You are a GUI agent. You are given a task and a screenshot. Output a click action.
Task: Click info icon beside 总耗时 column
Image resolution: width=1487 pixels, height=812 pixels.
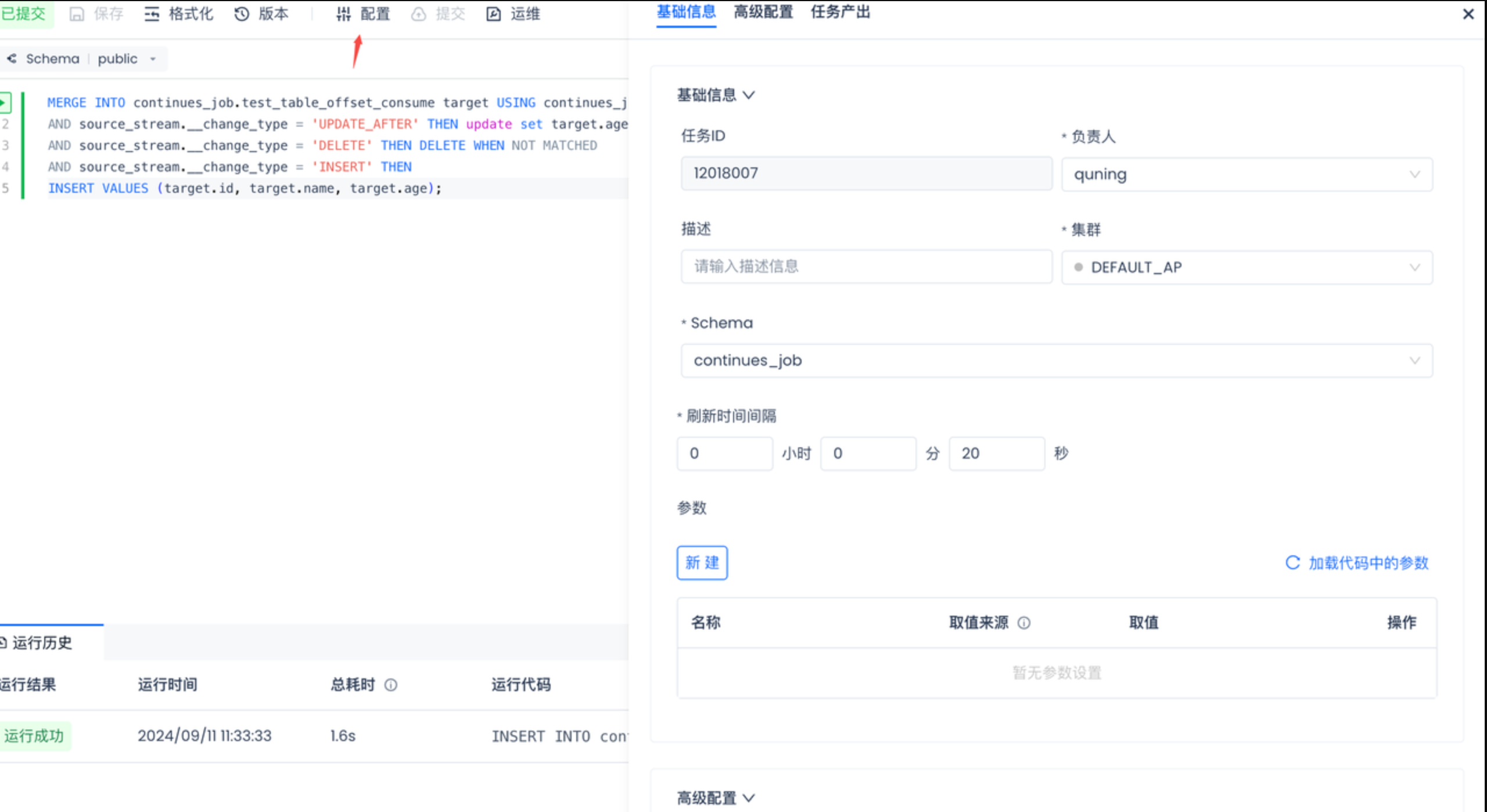coord(391,685)
